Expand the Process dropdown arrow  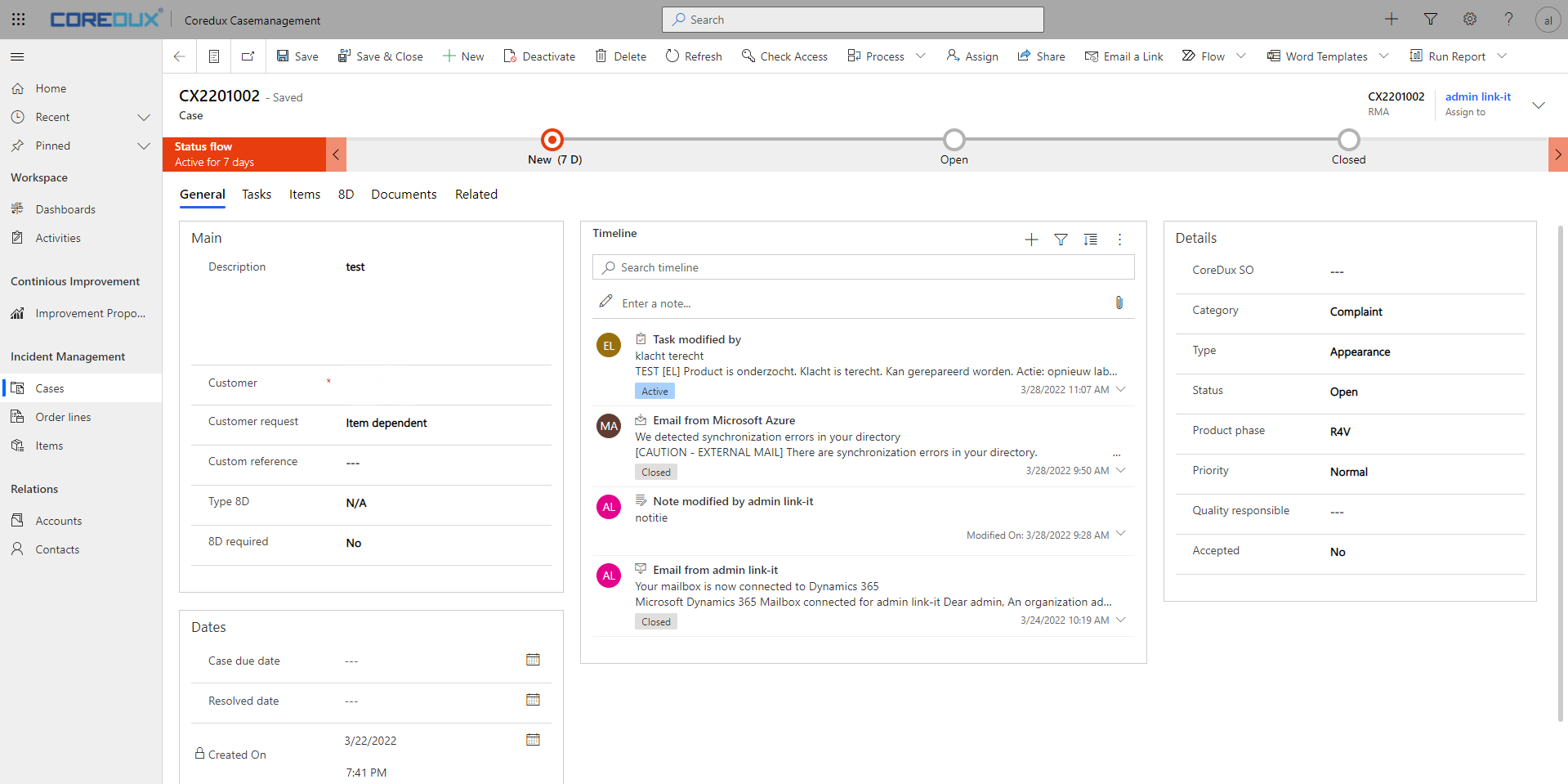pyautogui.click(x=921, y=56)
